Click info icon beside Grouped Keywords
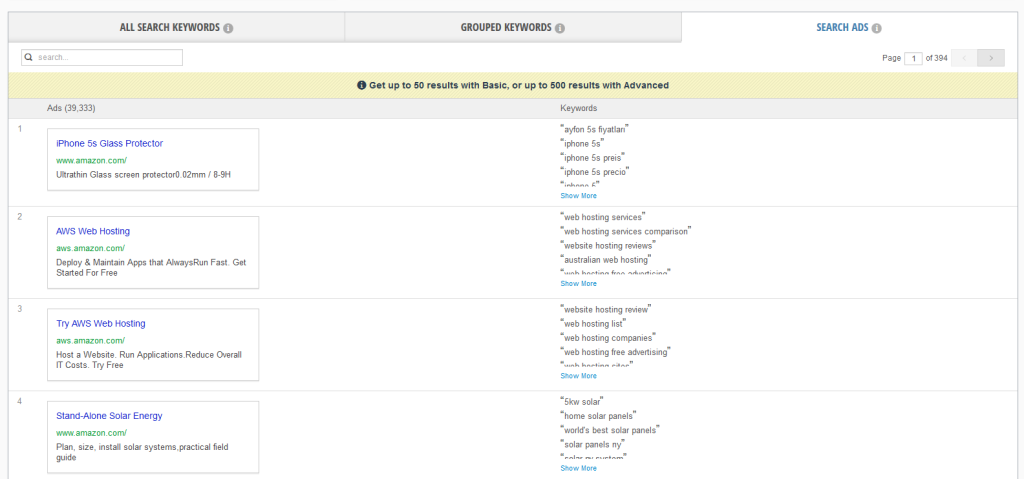Viewport: 1024px width, 479px height. pos(560,28)
